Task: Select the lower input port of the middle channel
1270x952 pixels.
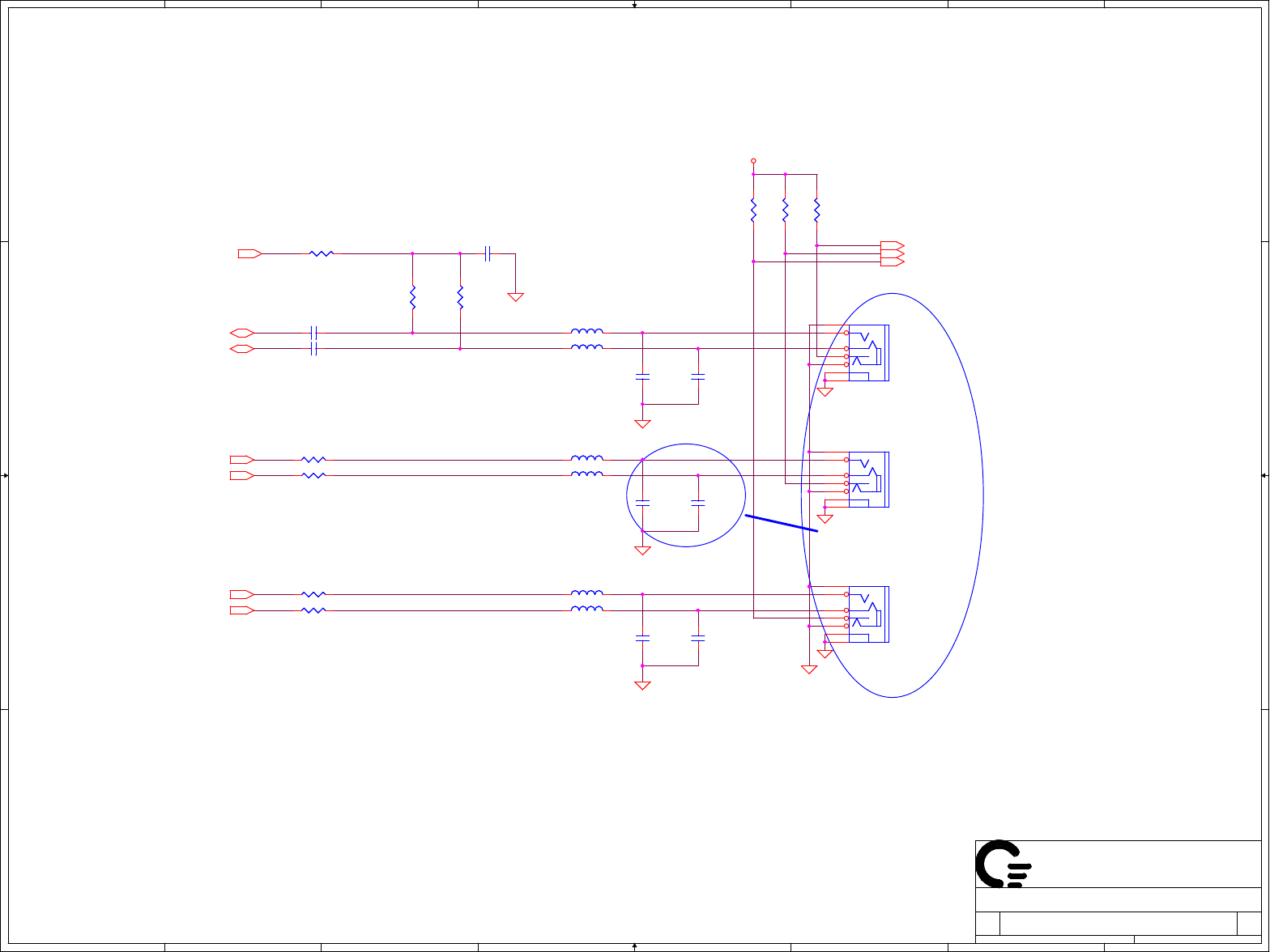Action: point(242,475)
